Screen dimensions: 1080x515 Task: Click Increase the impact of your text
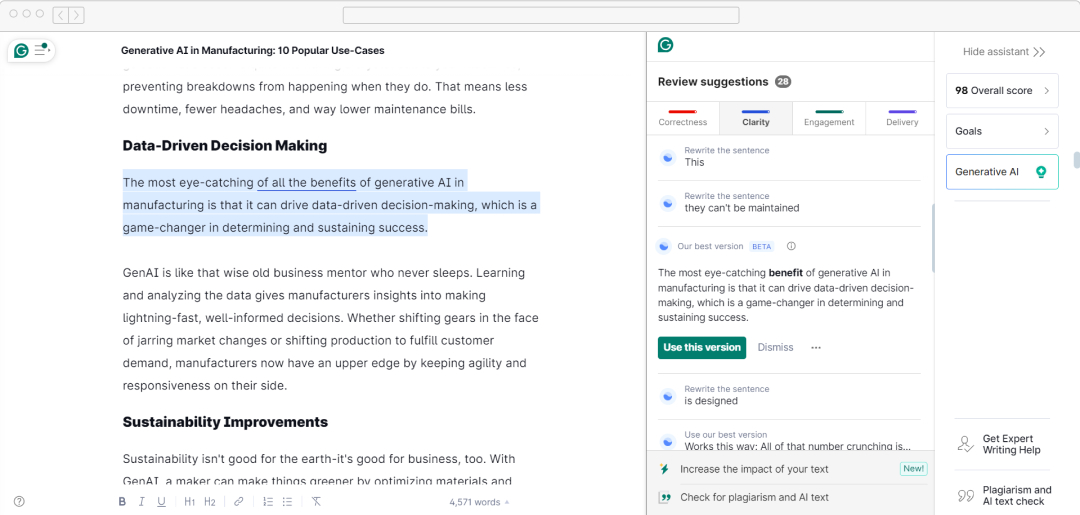[x=790, y=469]
